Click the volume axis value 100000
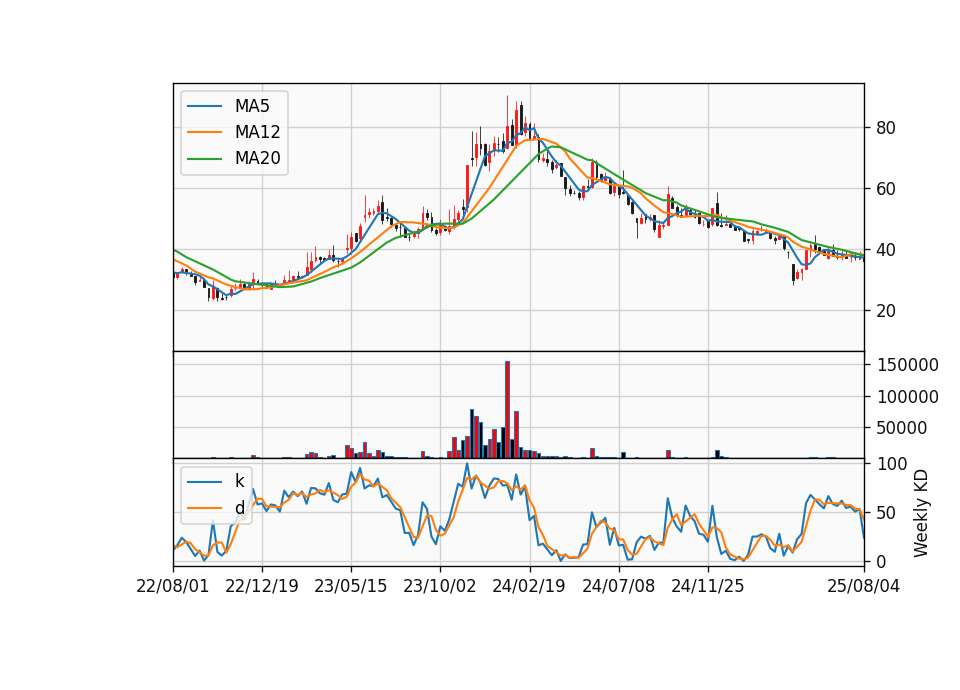The image size is (960, 690). pos(908,397)
